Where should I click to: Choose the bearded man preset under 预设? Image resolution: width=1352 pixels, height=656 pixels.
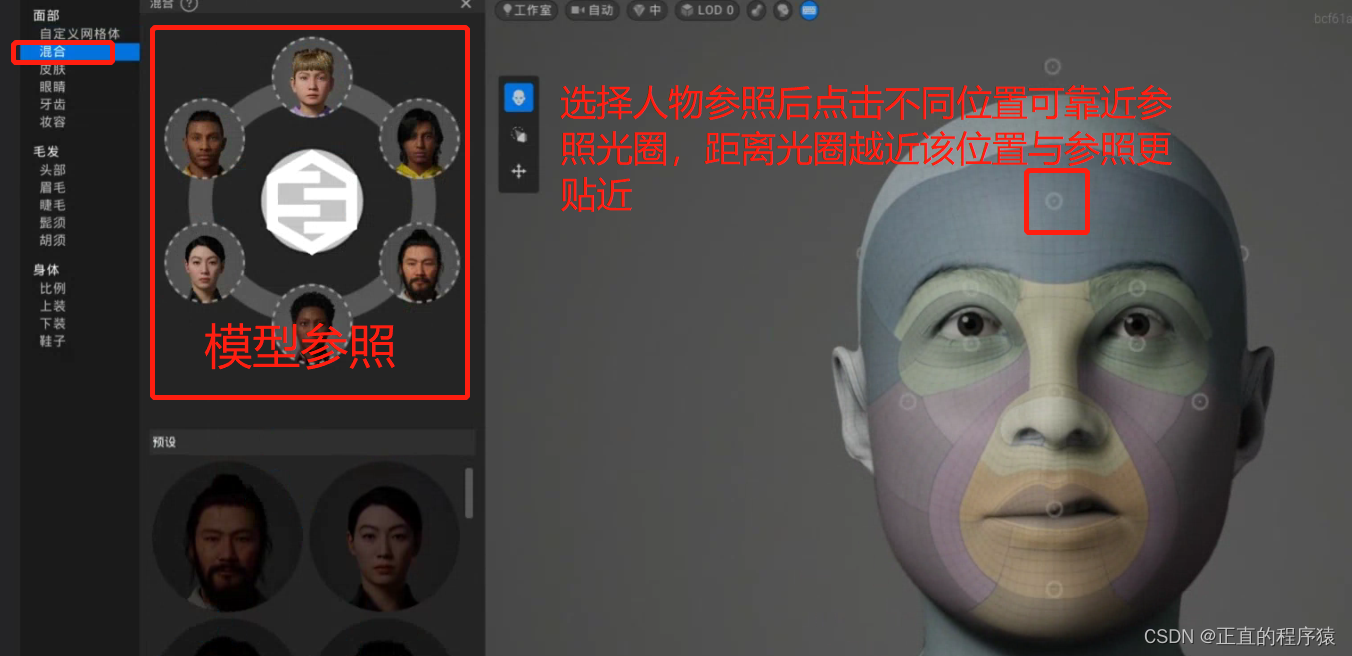(227, 537)
